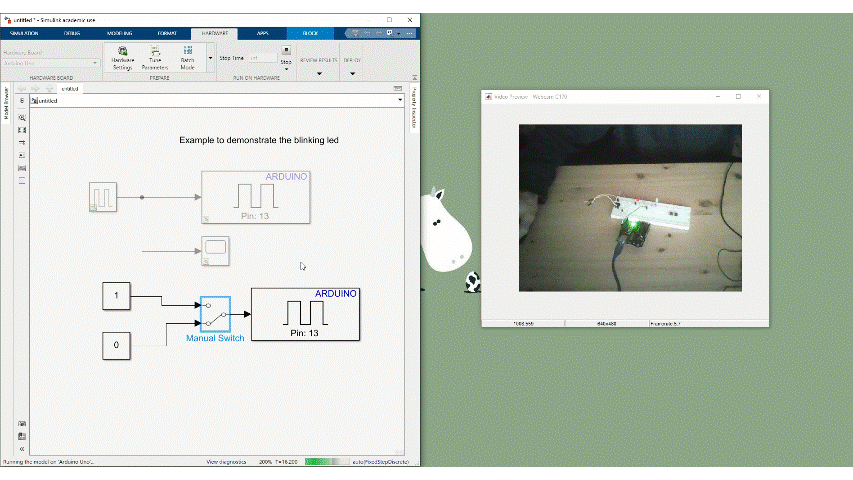Open Hardware Settings in the Prepare section
This screenshot has width=853, height=480.
pyautogui.click(x=122, y=58)
